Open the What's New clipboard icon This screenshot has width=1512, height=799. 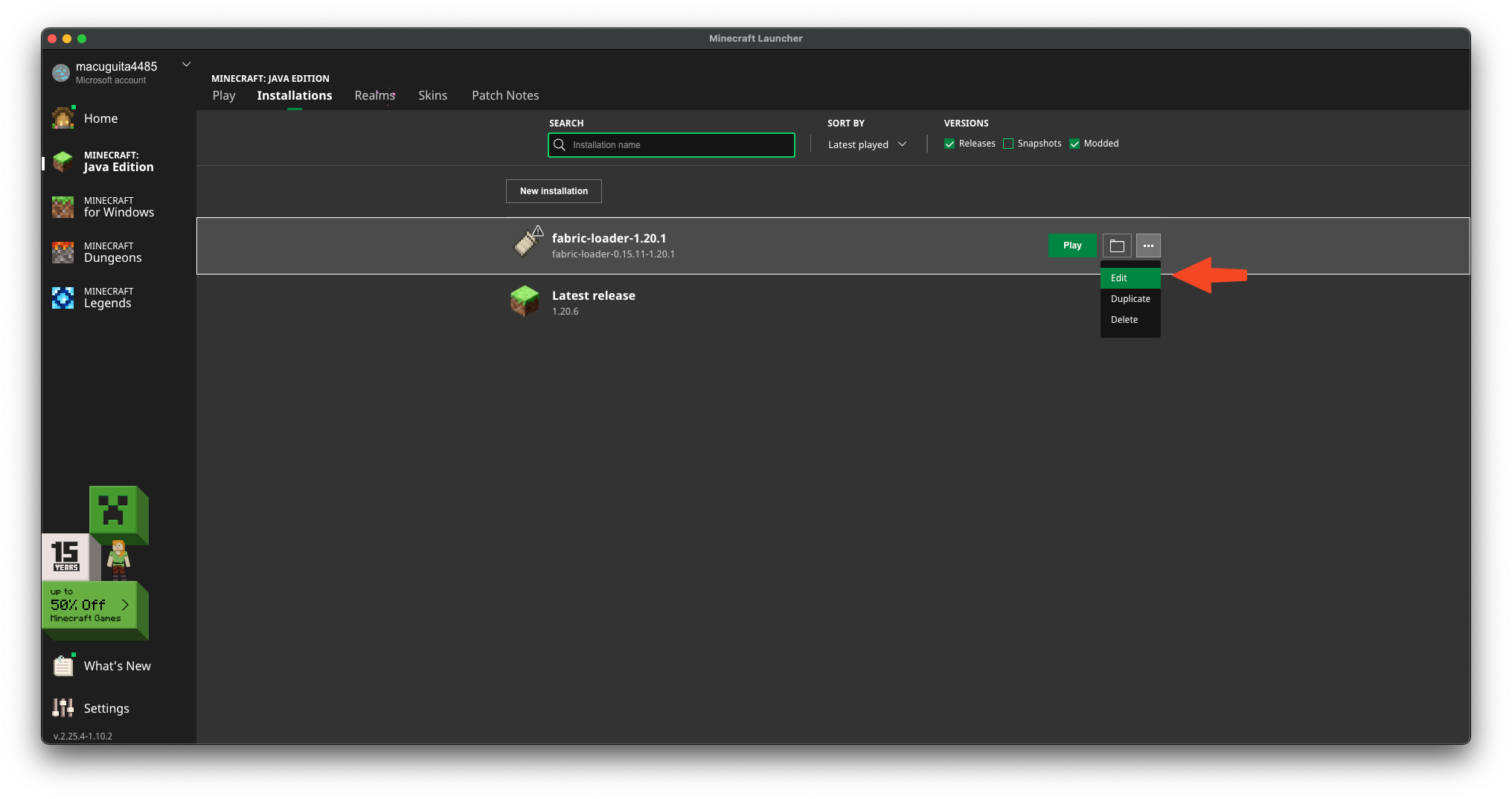[63, 665]
